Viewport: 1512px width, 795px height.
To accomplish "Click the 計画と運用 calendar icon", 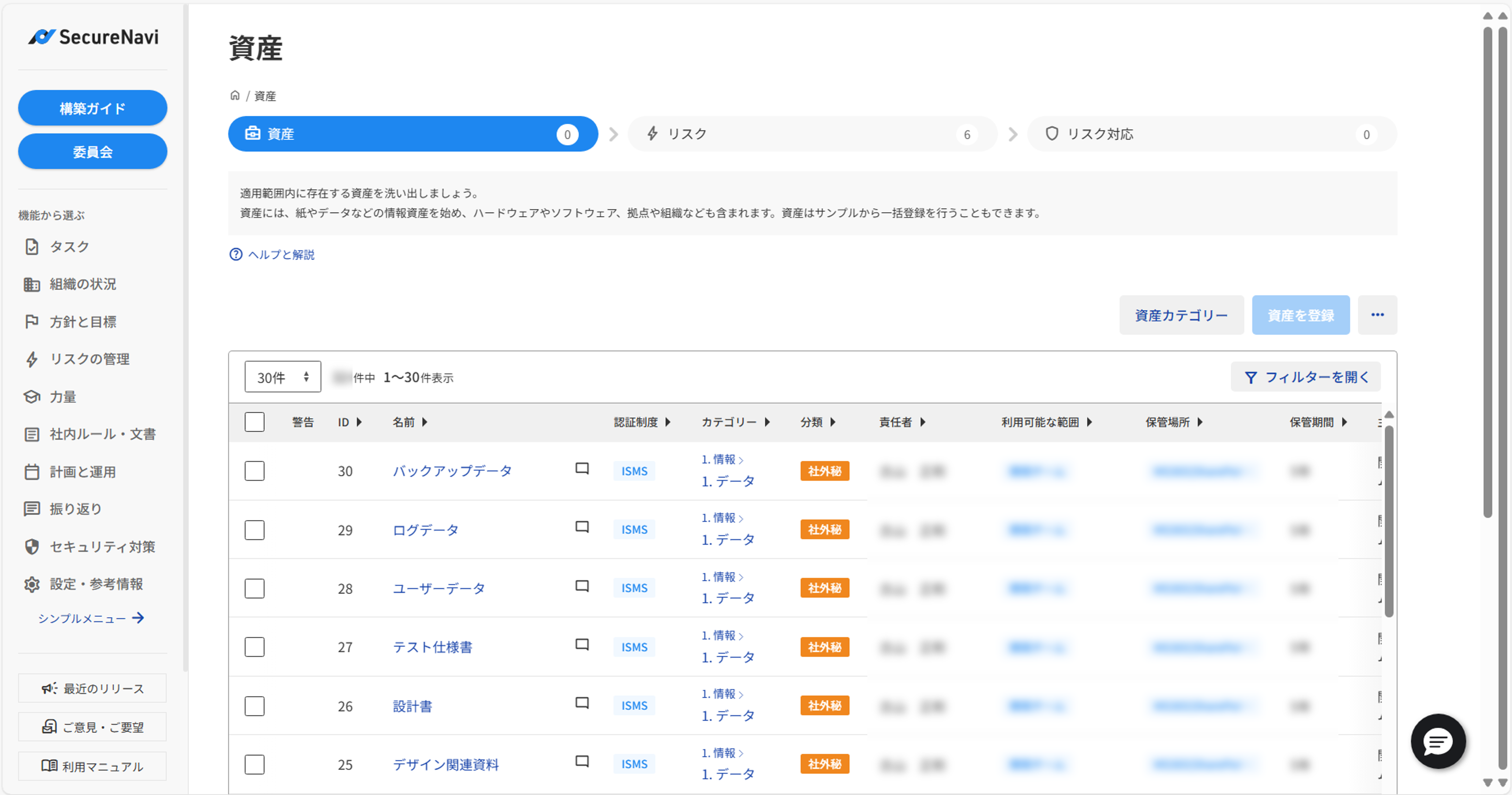I will pos(32,472).
